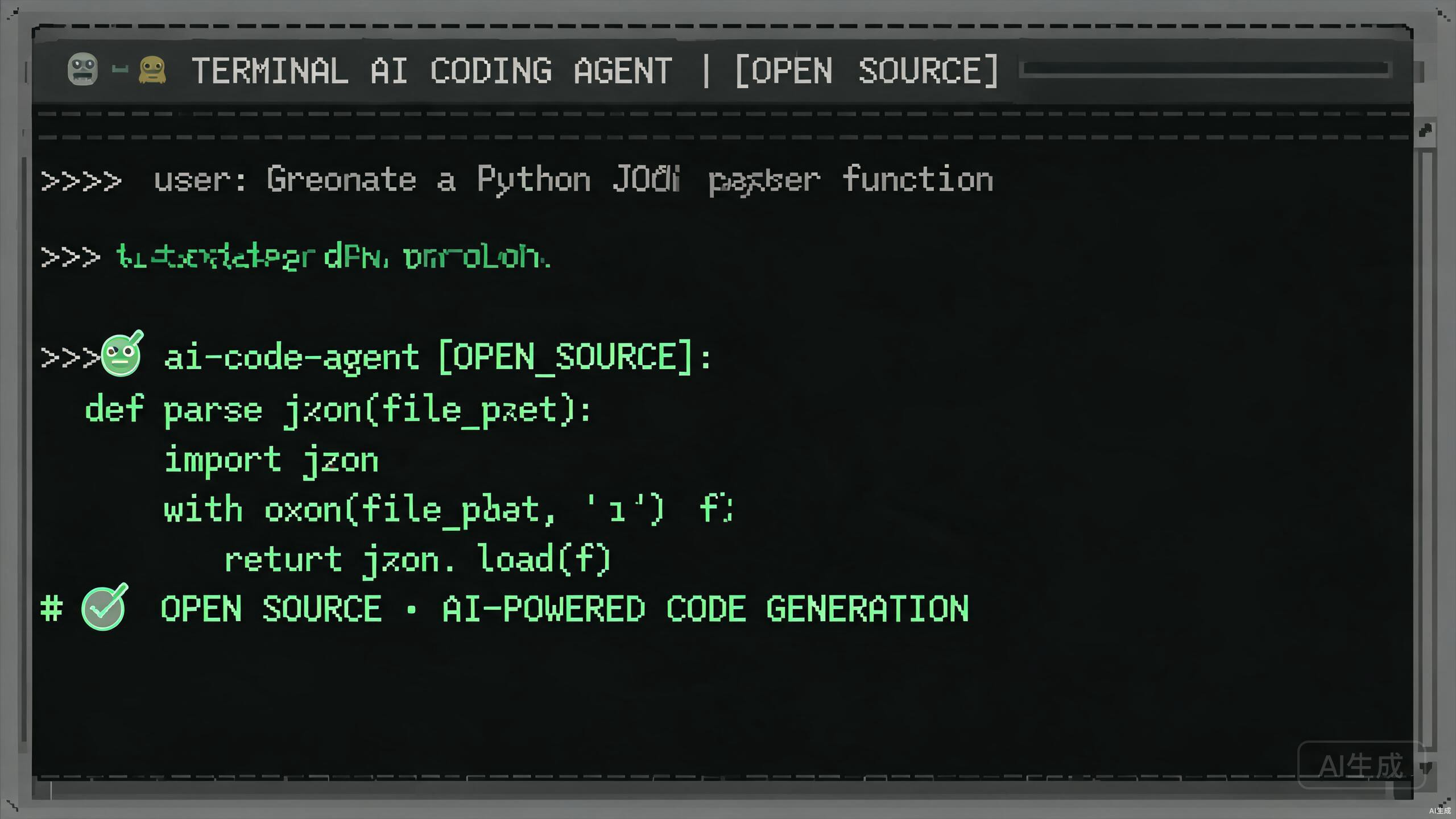Click the green agent face icon beside ai-code-agent

tap(122, 354)
